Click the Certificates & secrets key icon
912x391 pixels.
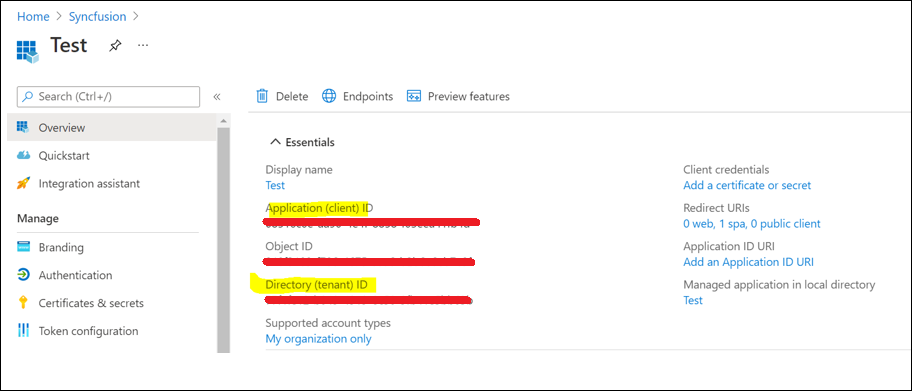coord(23,303)
